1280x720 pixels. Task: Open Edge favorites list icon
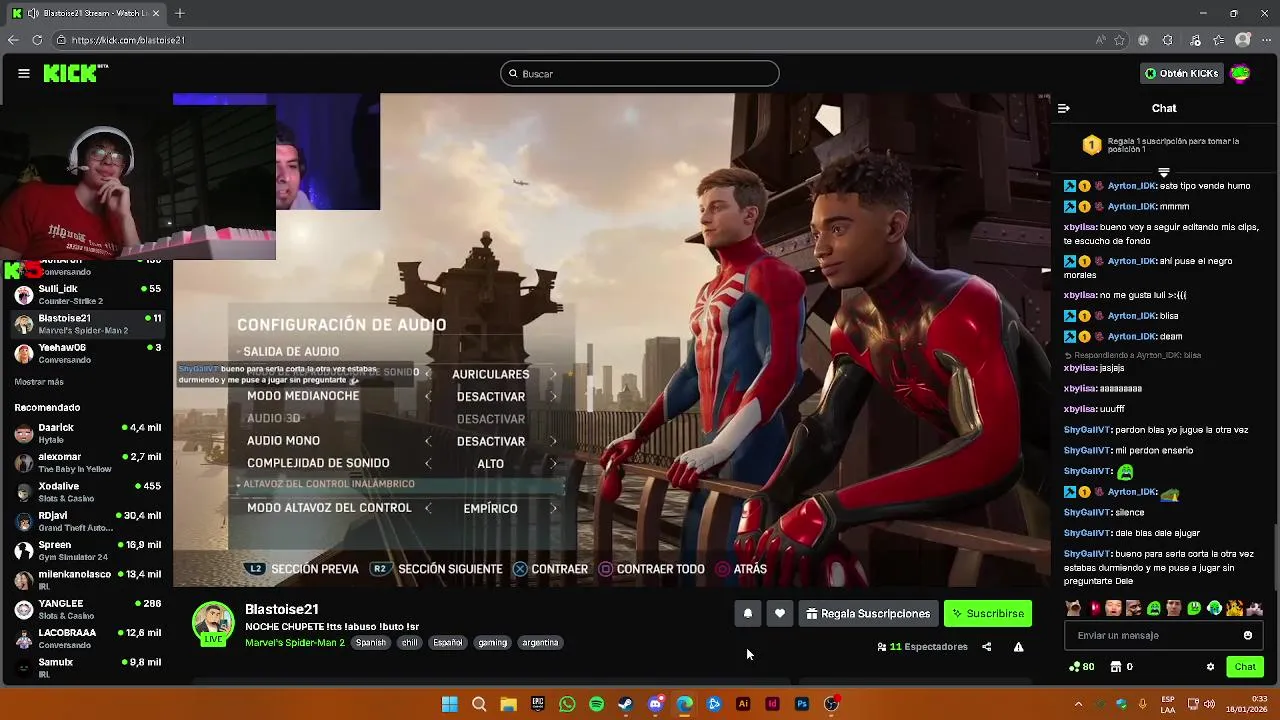point(1219,40)
